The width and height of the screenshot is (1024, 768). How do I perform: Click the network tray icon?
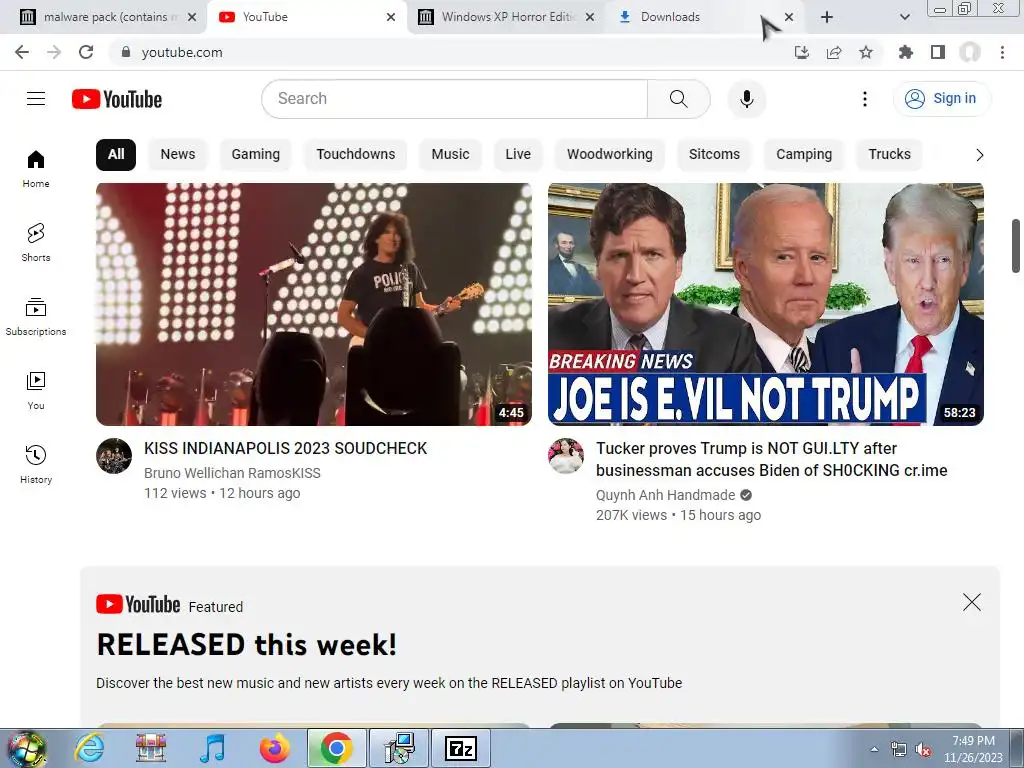tap(899, 750)
